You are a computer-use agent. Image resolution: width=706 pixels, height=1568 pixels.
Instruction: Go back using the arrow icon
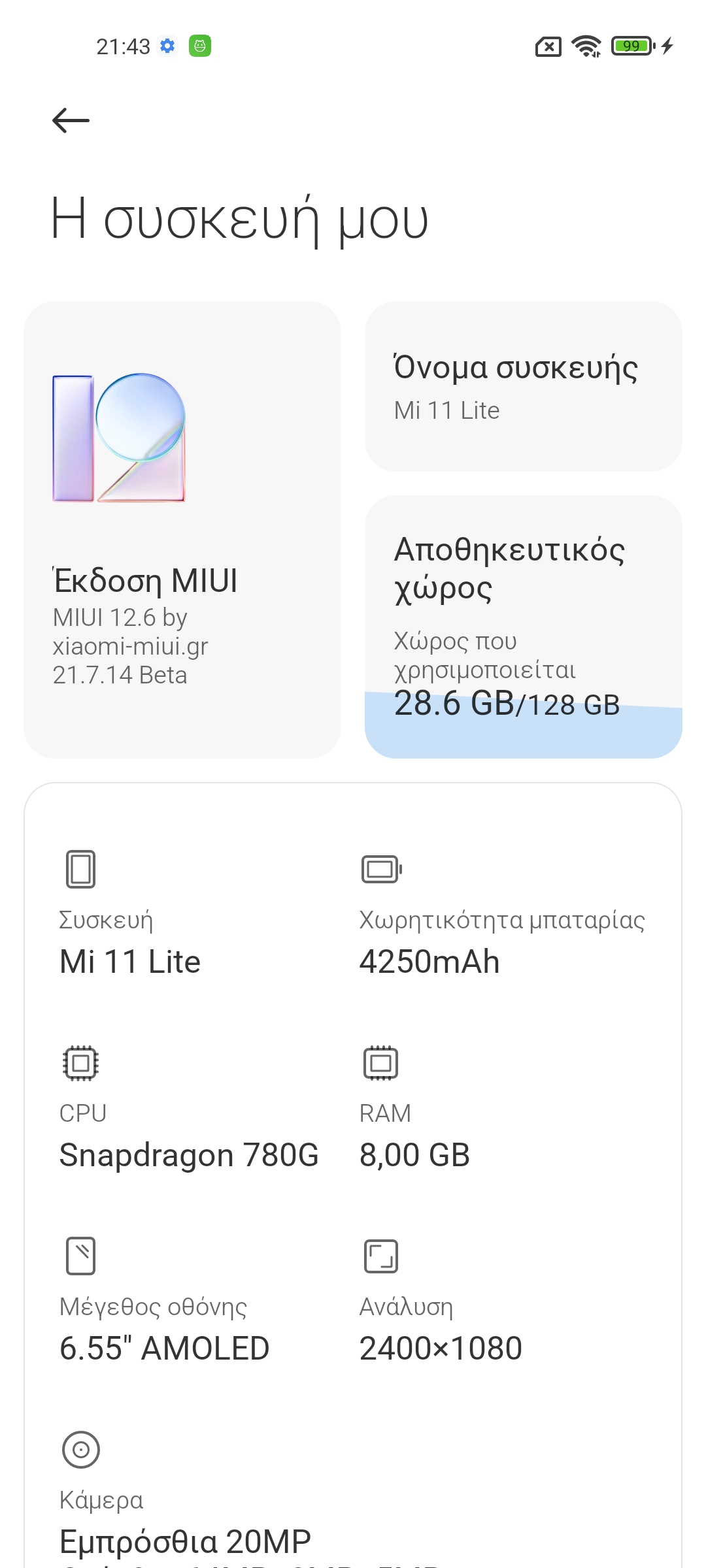(71, 121)
